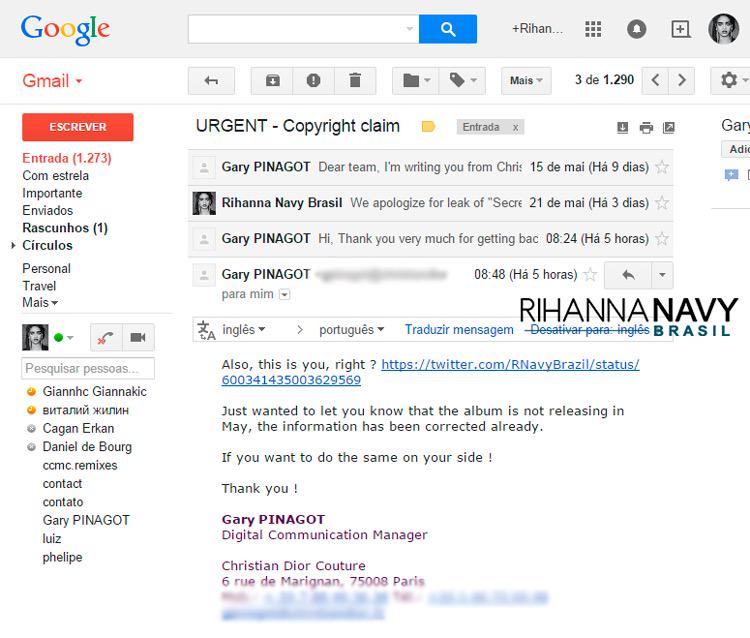Open the Importante folder
Screen dimensions: 750x638
(52, 193)
